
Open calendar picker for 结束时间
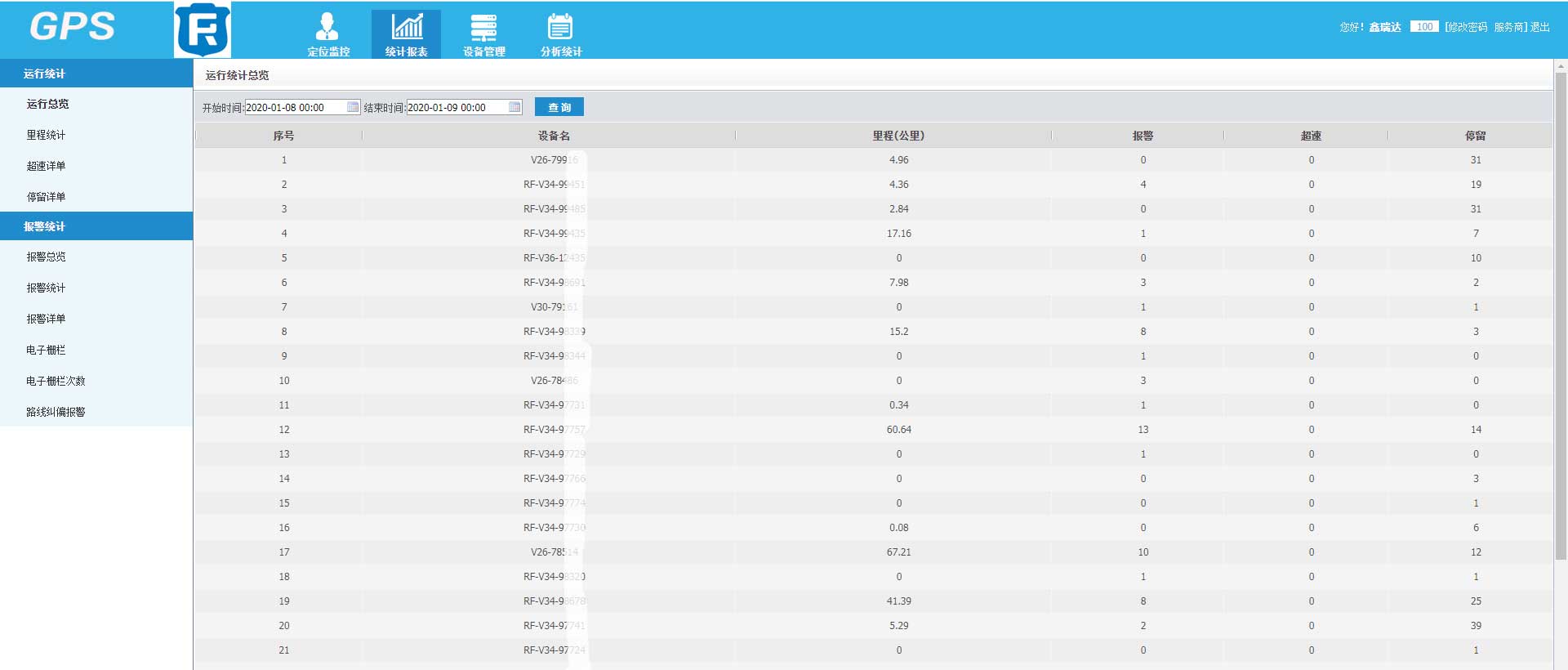point(514,107)
